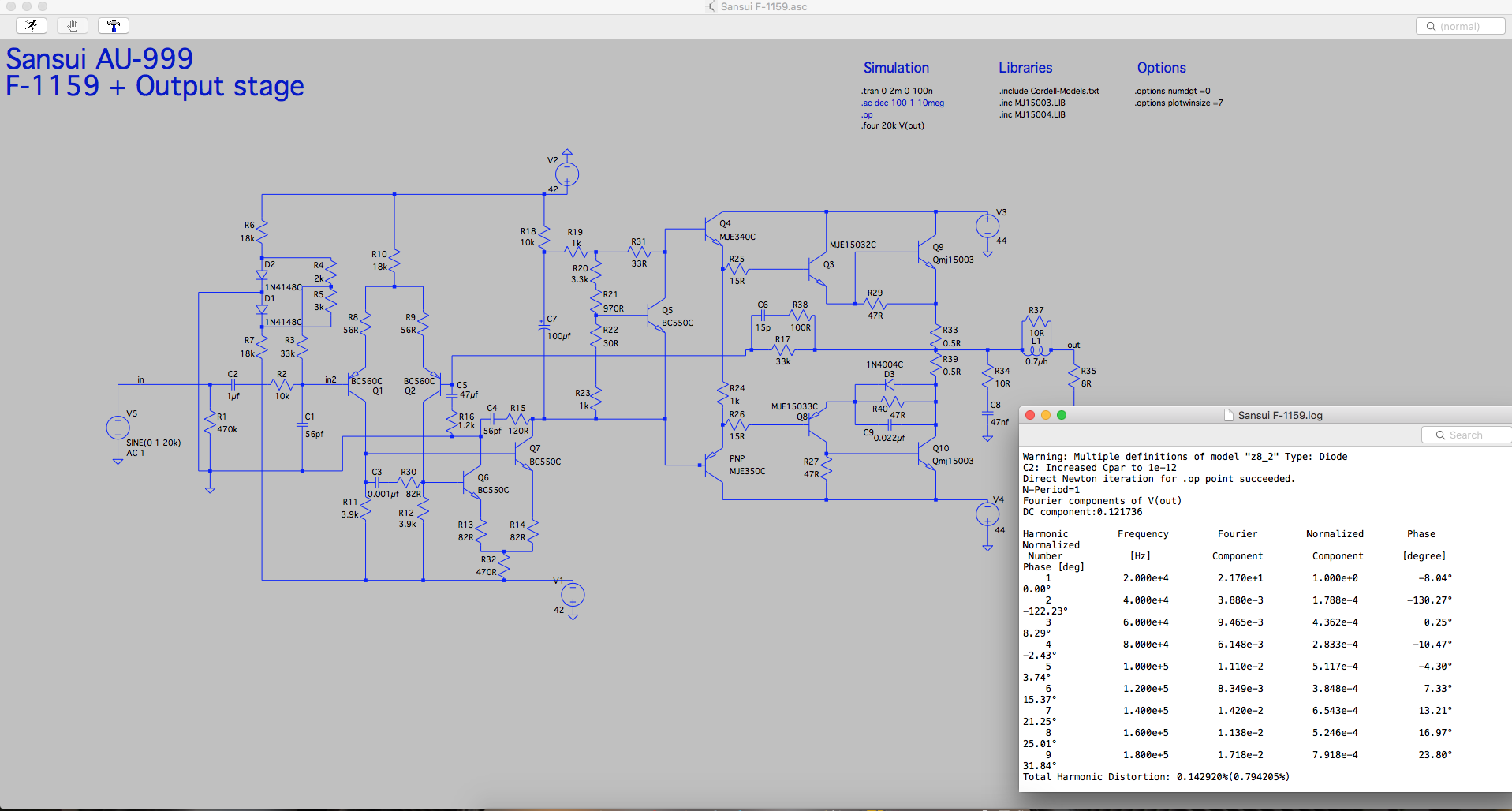Image resolution: width=1512 pixels, height=811 pixels.
Task: Select the V4 voltage source symbol
Action: pyautogui.click(x=987, y=514)
